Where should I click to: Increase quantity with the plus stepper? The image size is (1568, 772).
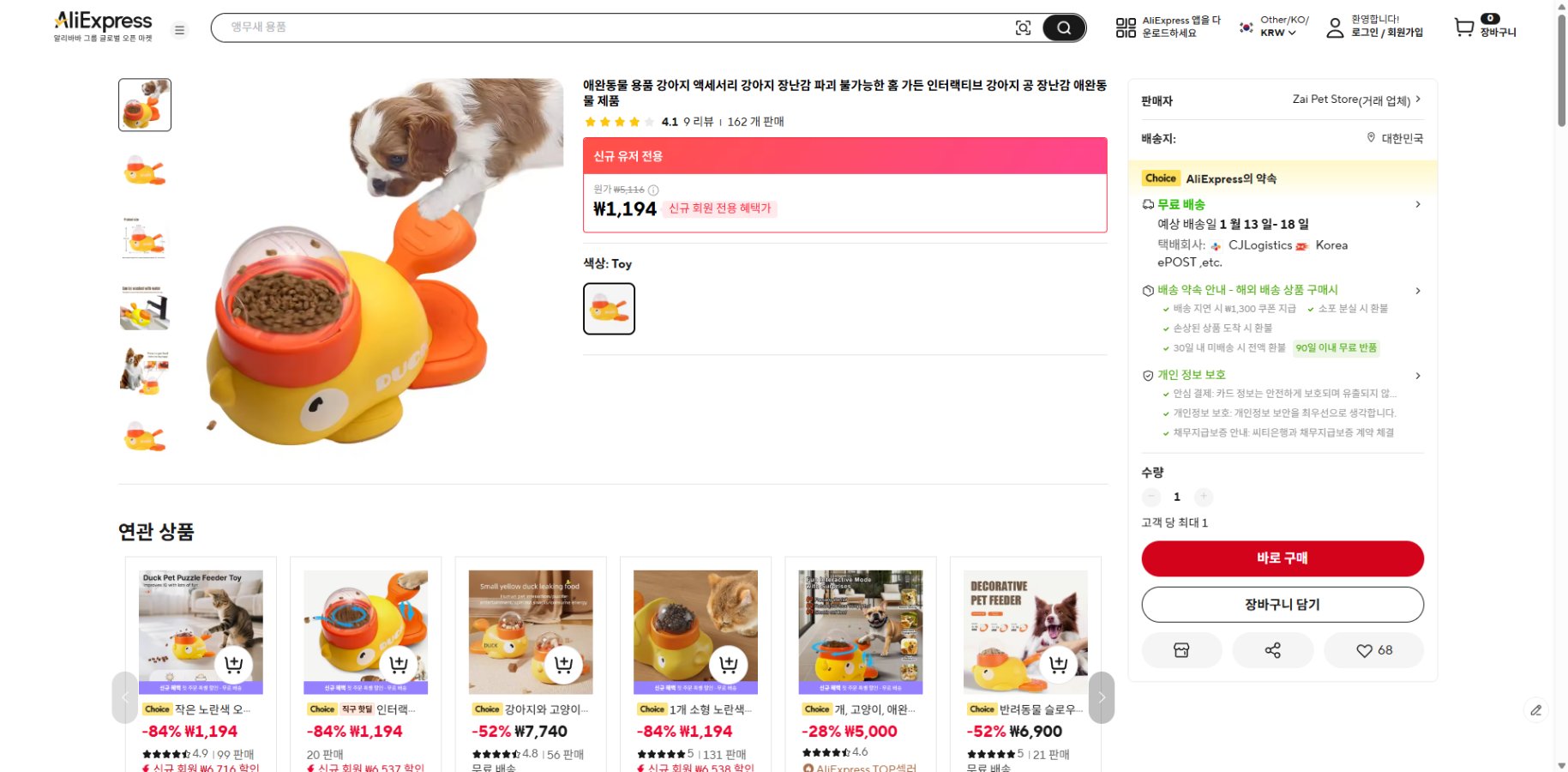tap(1204, 497)
